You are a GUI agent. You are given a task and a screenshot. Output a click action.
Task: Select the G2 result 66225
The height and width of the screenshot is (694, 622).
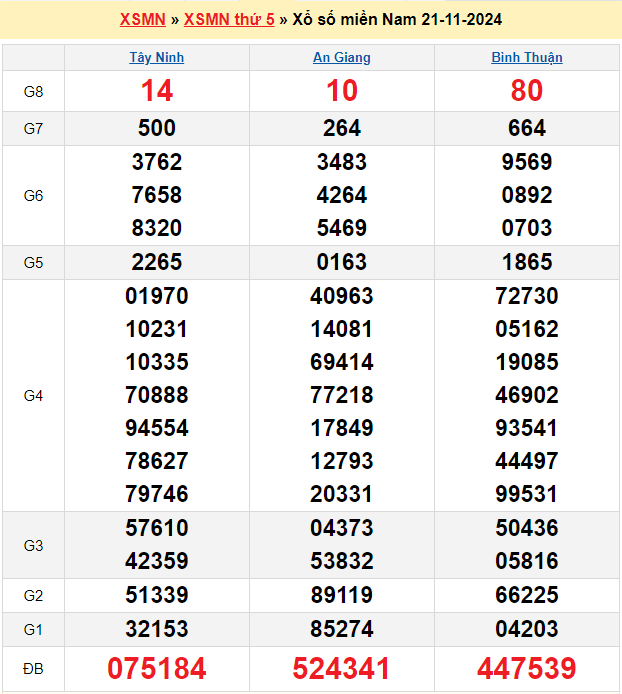[527, 595]
